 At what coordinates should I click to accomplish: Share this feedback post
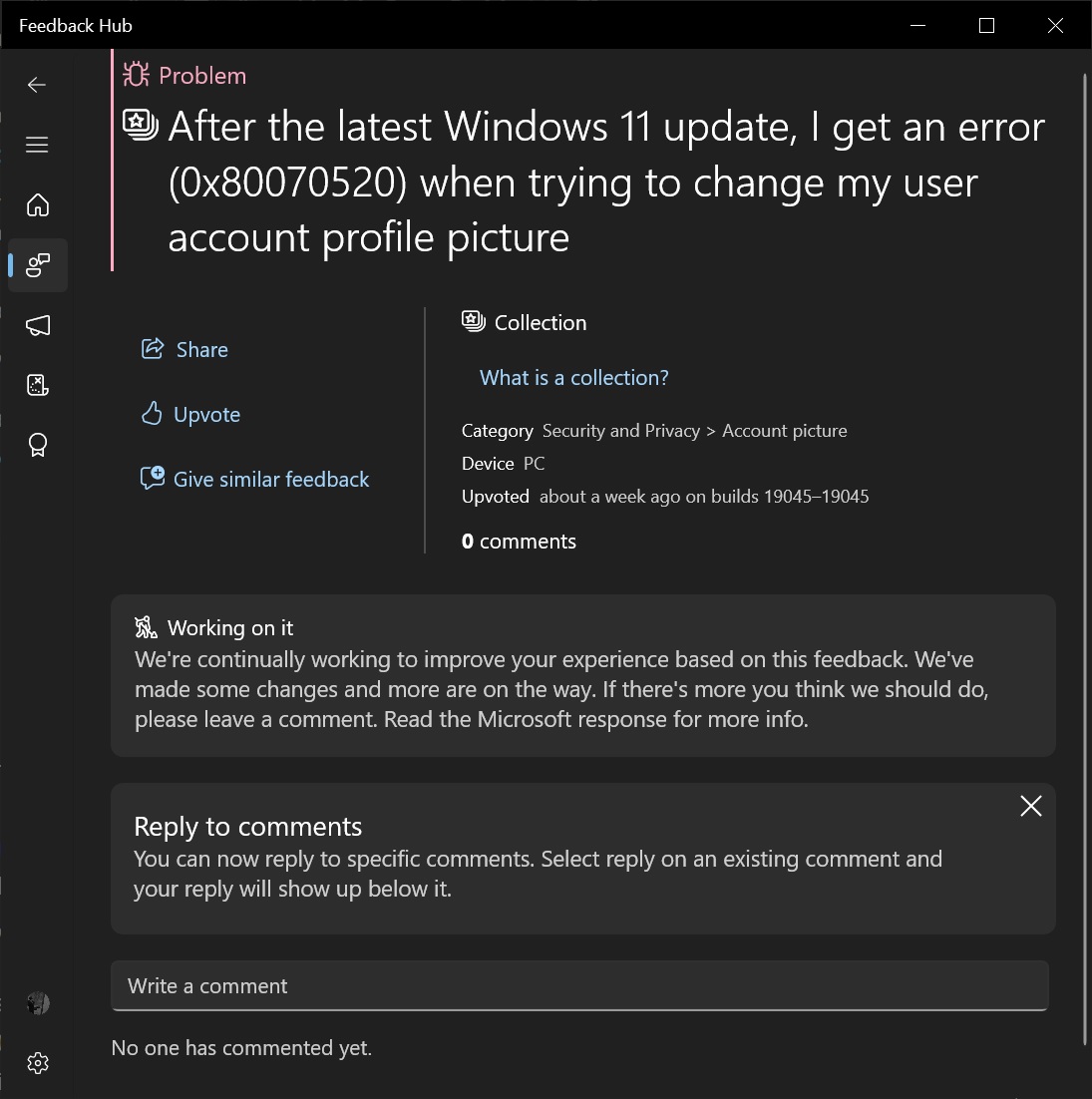183,349
